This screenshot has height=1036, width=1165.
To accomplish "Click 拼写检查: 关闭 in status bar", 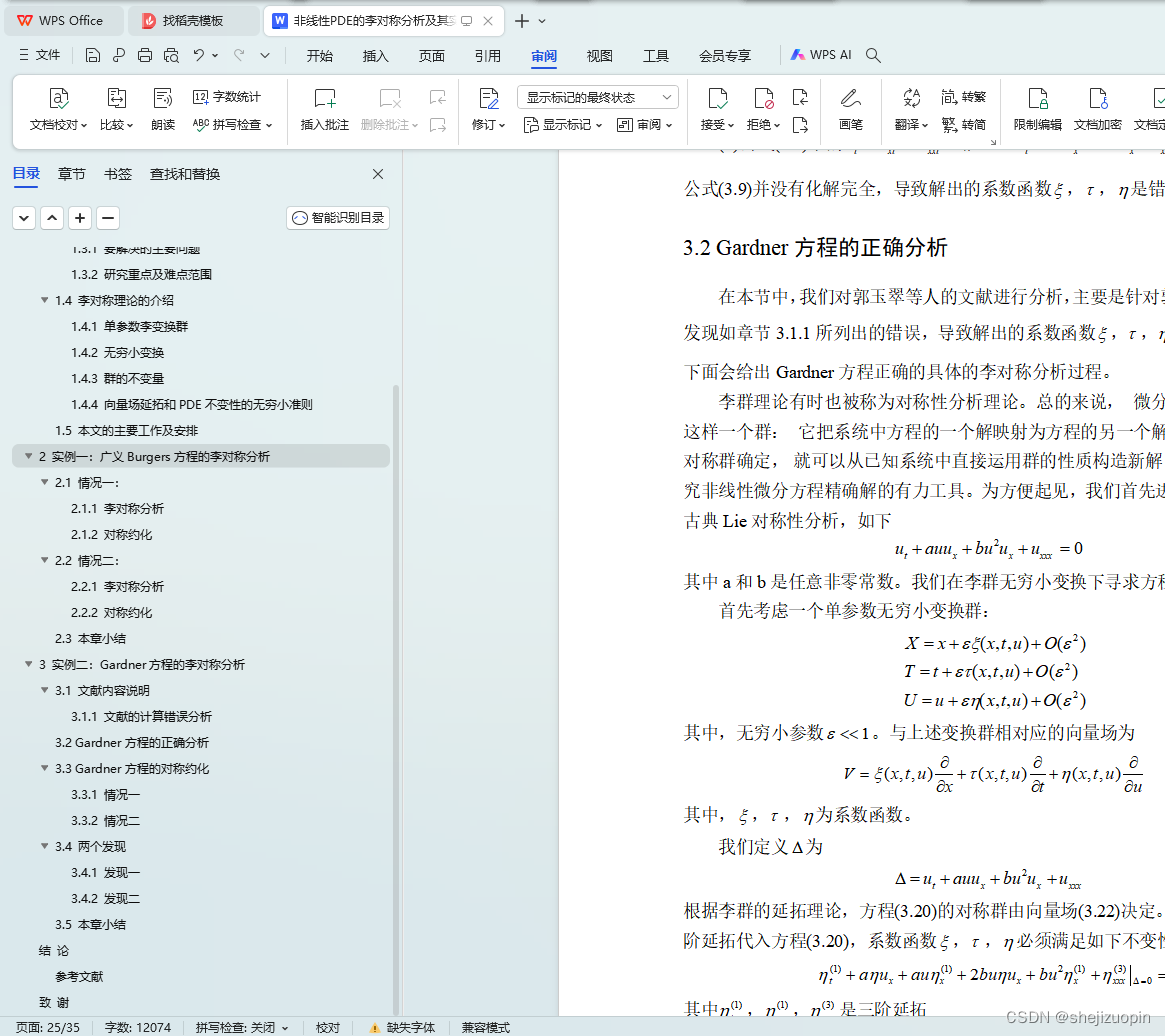I will [x=241, y=1027].
